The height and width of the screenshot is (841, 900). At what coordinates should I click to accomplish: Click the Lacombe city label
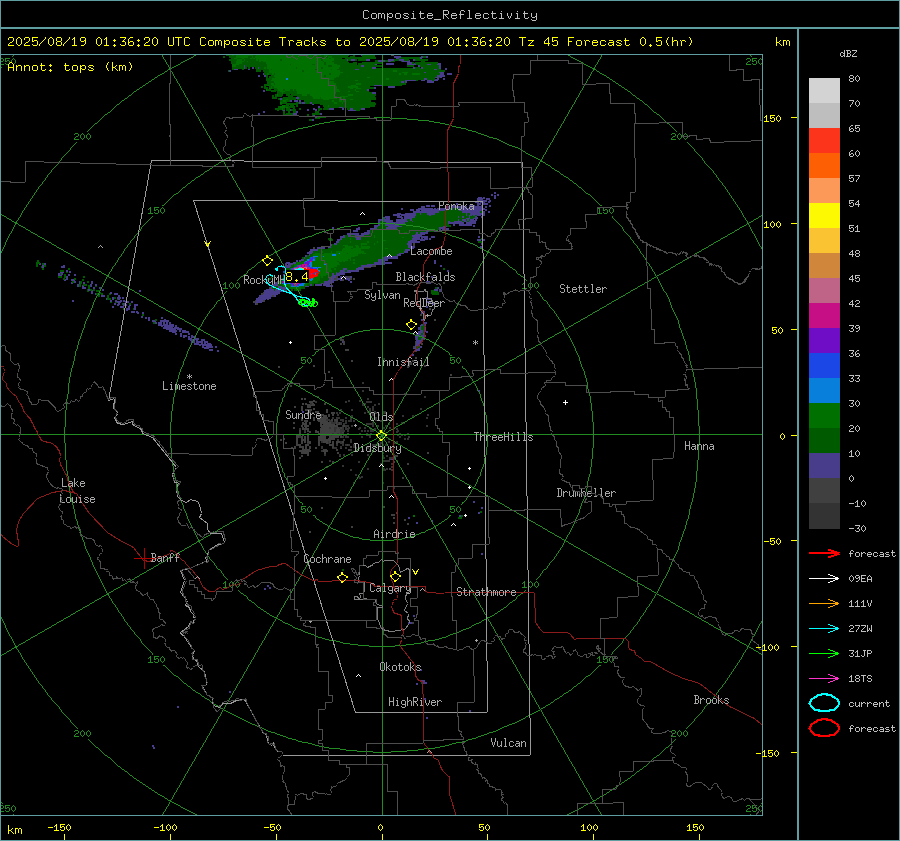431,251
